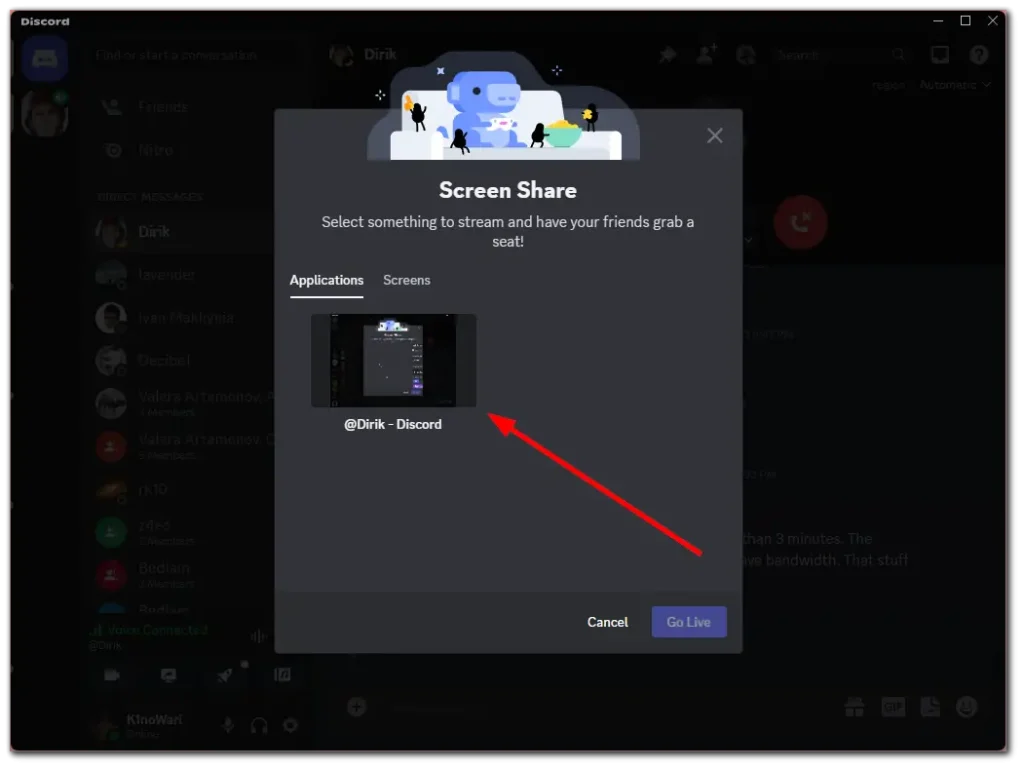Open the GIF picker in the message bar

[x=893, y=706]
